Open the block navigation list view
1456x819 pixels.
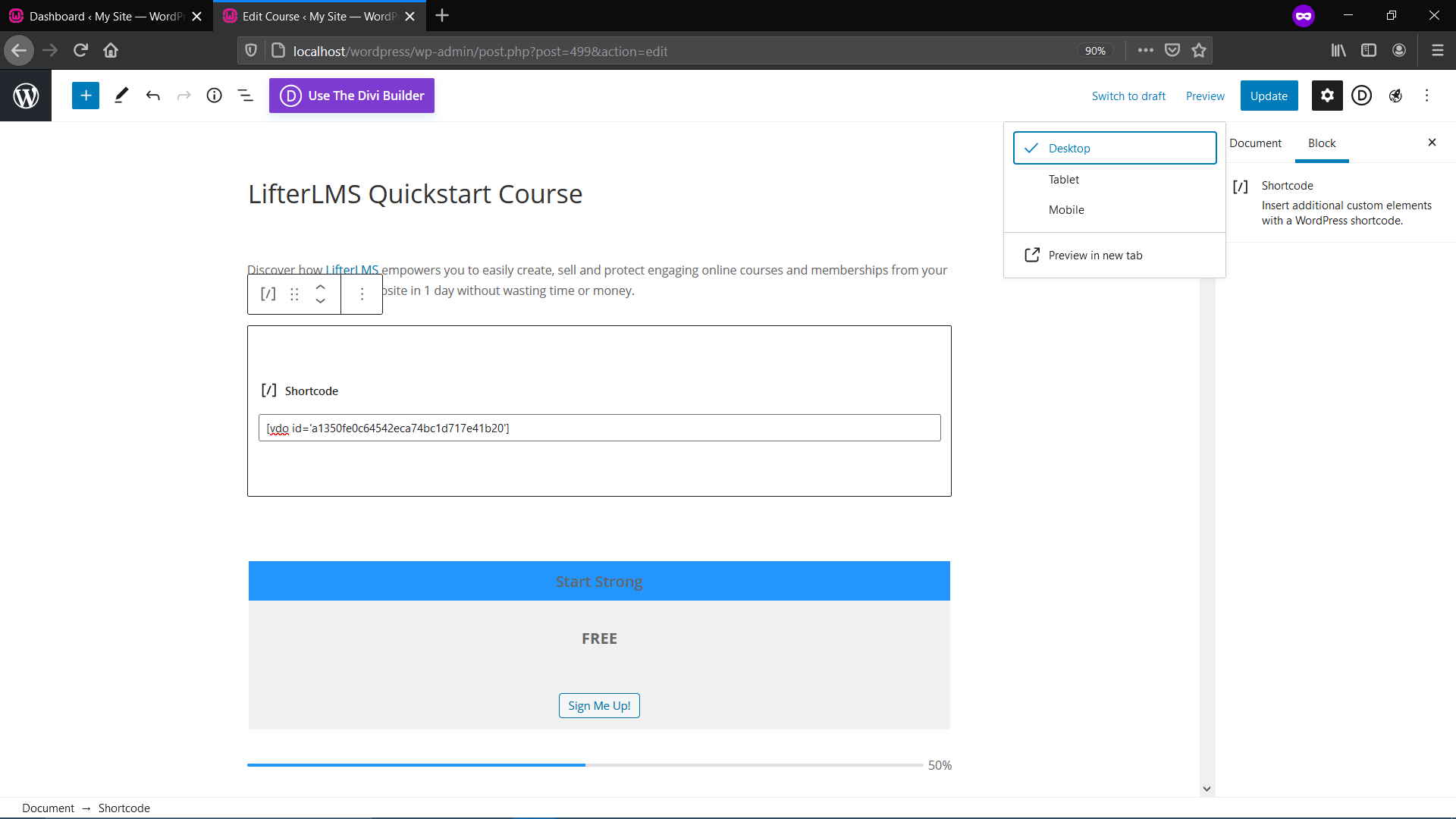(246, 96)
